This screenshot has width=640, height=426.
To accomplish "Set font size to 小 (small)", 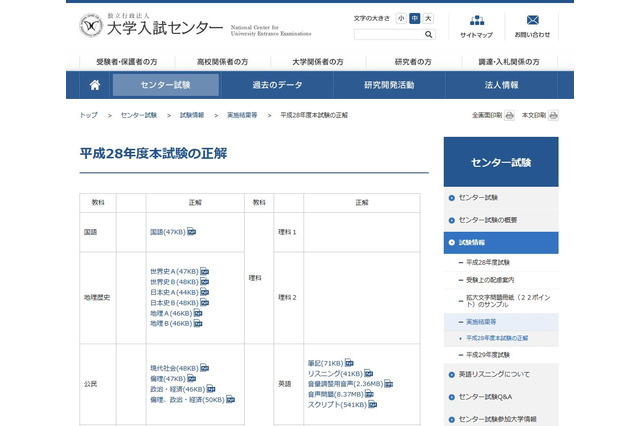I will tap(401, 18).
